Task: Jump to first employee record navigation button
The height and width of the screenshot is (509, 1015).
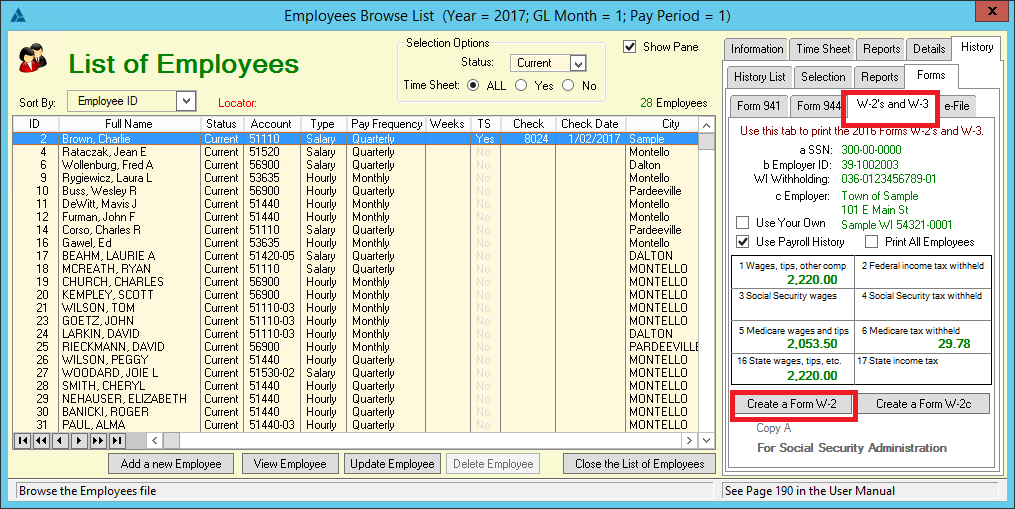Action: click(22, 440)
